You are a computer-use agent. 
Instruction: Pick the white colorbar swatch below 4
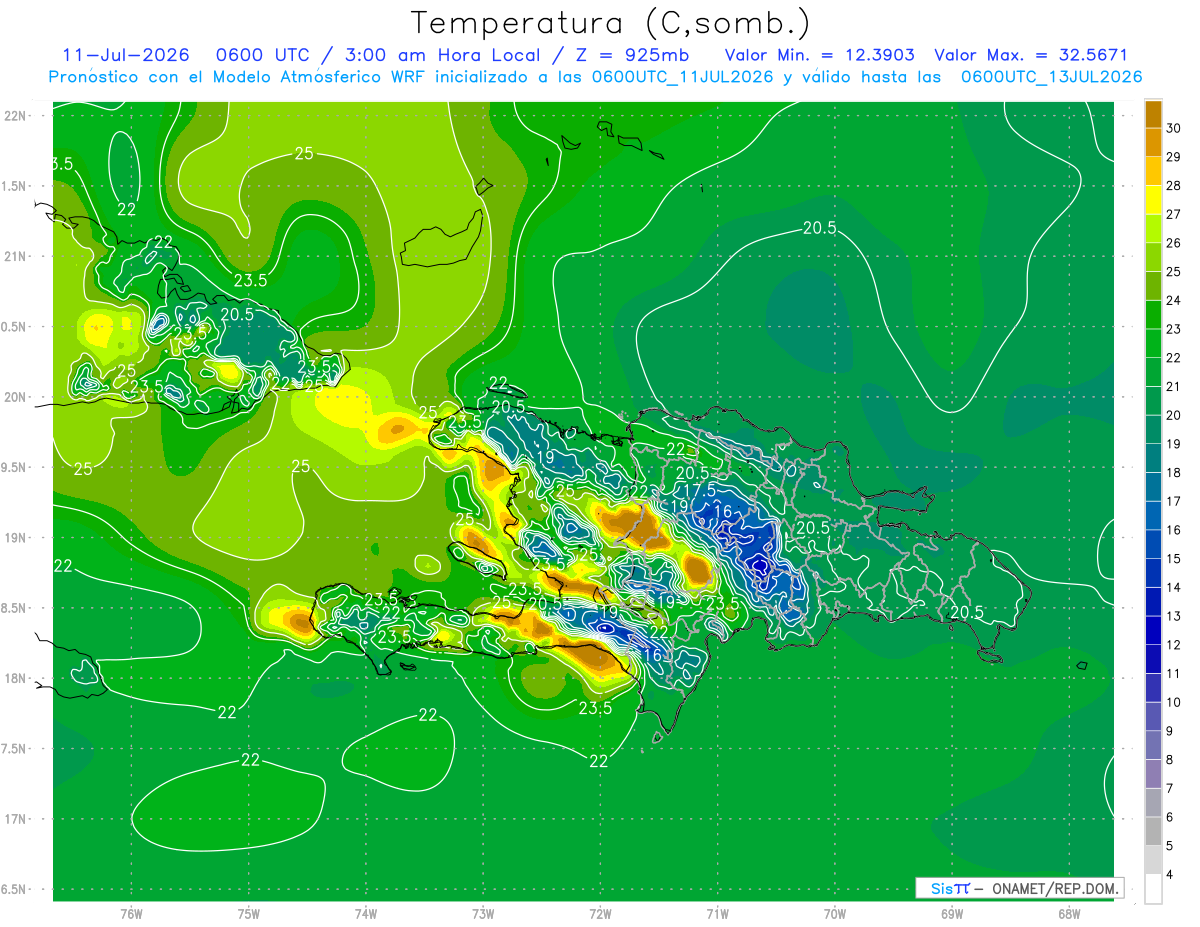pyautogui.click(x=1153, y=889)
